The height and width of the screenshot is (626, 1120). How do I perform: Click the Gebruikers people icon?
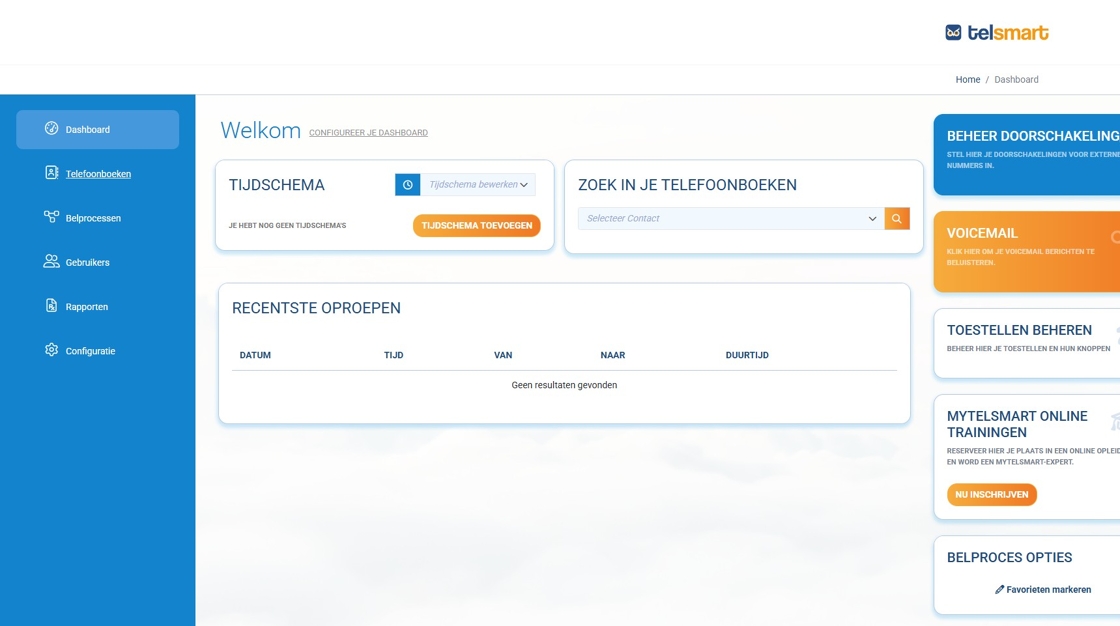click(x=52, y=262)
